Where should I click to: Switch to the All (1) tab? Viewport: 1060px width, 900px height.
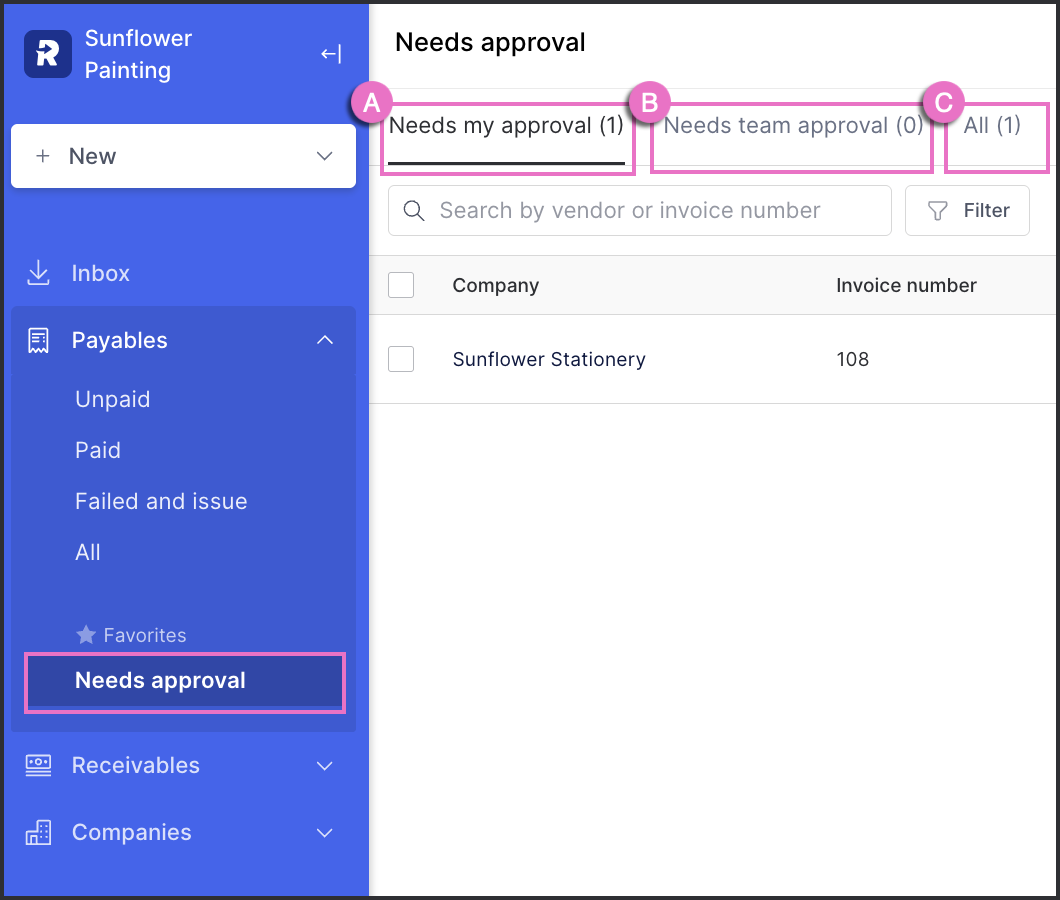(992, 126)
